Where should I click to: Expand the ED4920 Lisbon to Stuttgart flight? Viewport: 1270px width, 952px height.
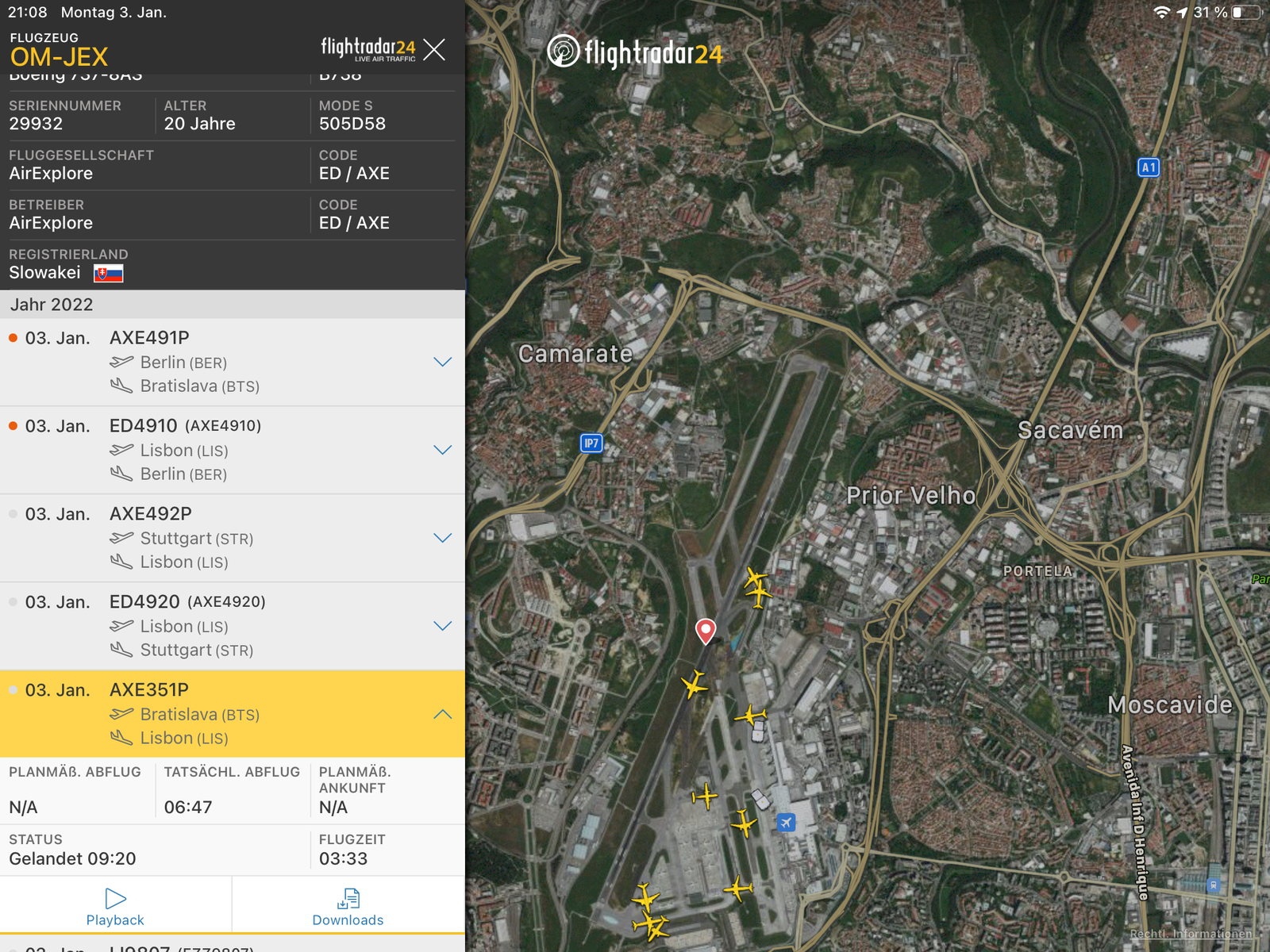click(442, 626)
